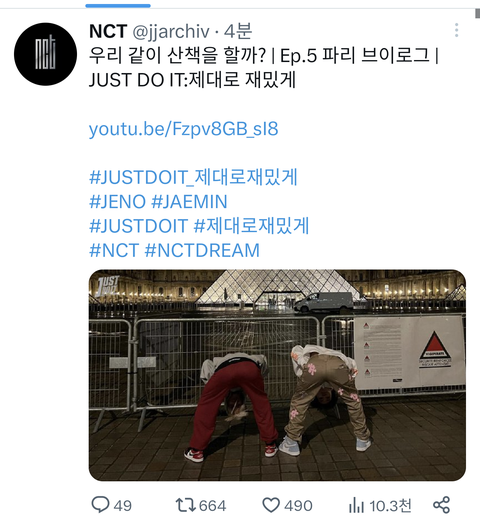This screenshot has height=520, width=480.
Task: Click the reply speech bubble icon
Action: pos(100,504)
